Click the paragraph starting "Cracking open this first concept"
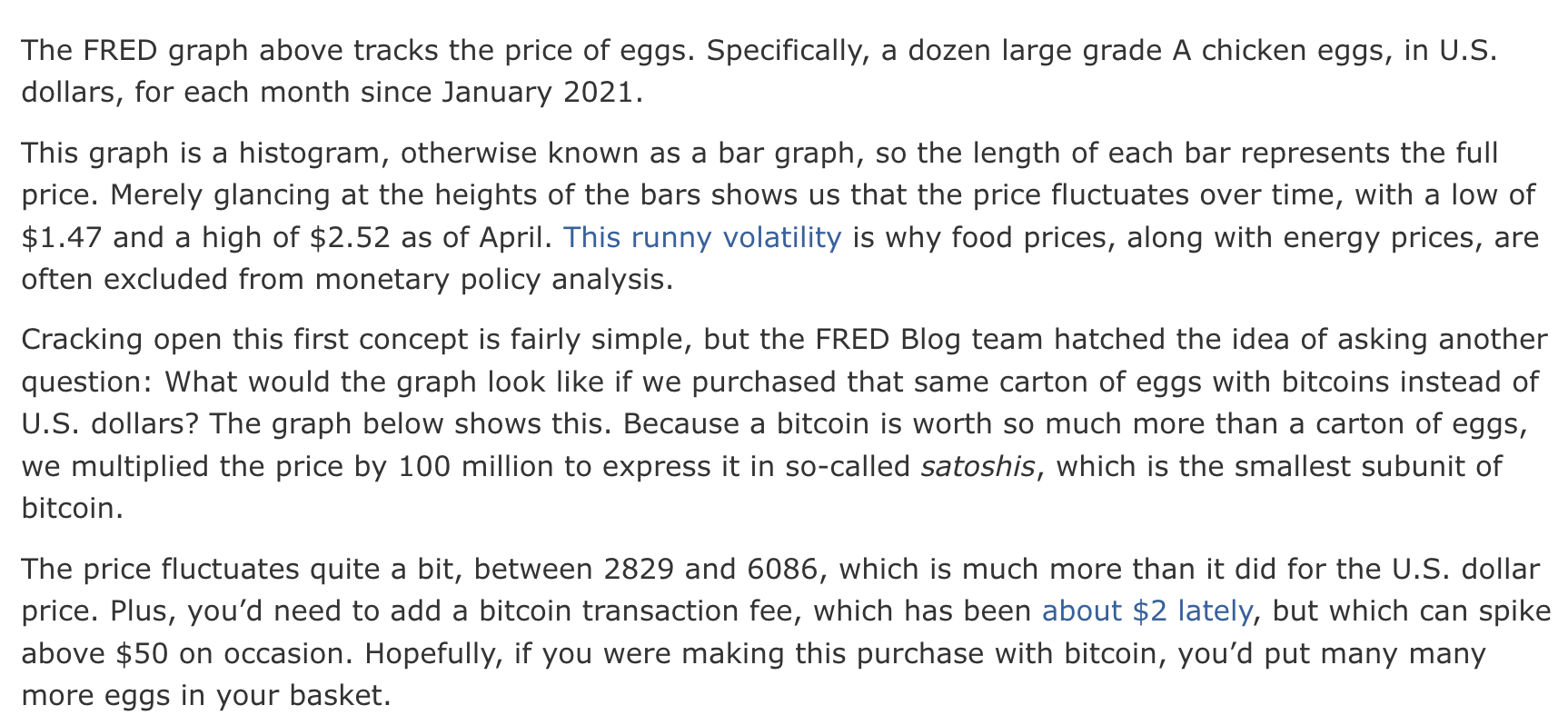 784,423
